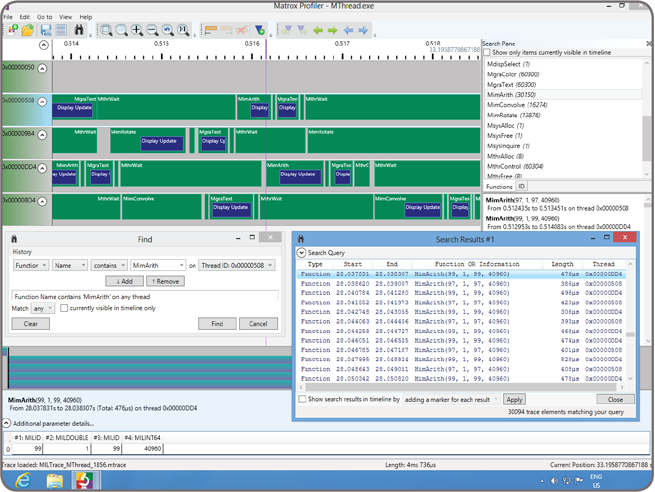Screen dimensions: 655x492
Task: Open the MimArith value combo box
Action: [158, 266]
